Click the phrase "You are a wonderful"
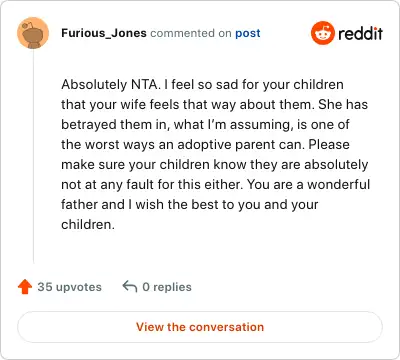 tap(309, 184)
